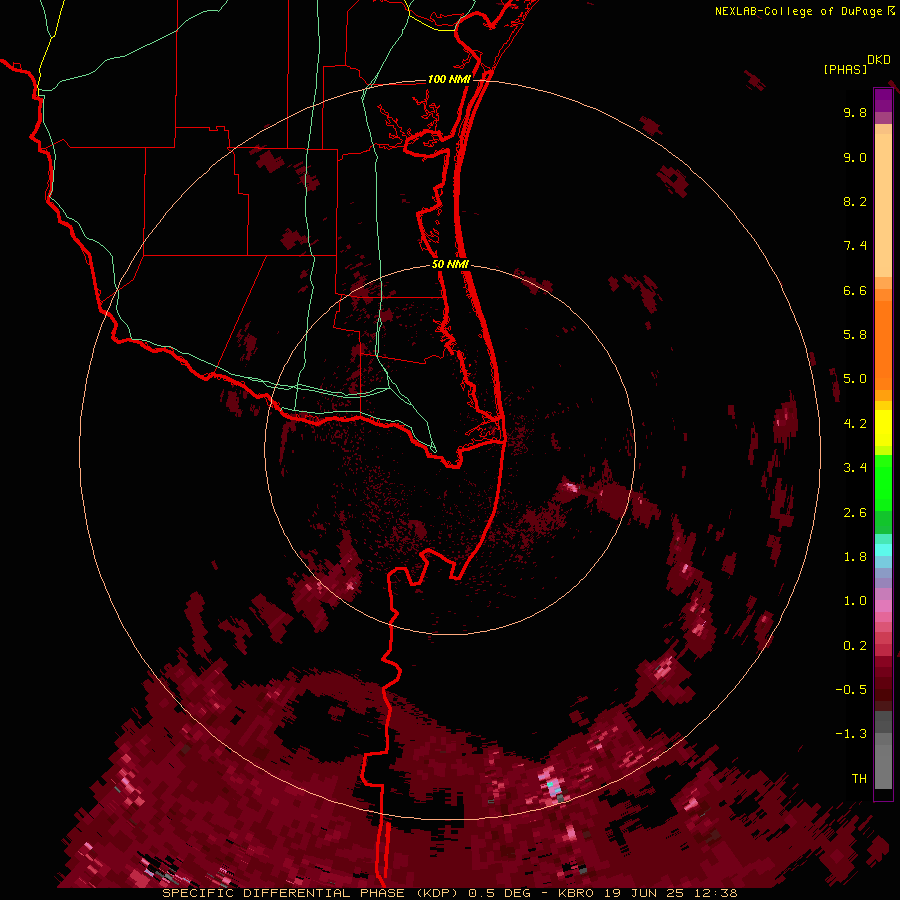The height and width of the screenshot is (900, 900).
Task: Click the 6.6 scale label
Action: pos(855,290)
